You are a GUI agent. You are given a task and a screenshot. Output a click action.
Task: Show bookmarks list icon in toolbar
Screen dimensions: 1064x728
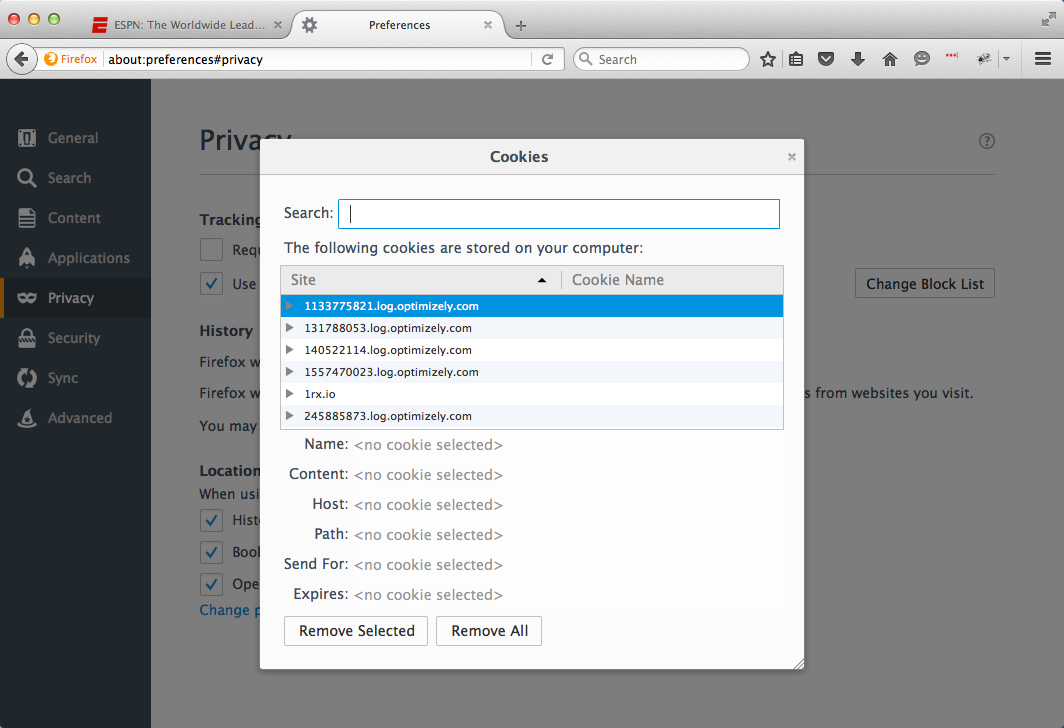(796, 59)
